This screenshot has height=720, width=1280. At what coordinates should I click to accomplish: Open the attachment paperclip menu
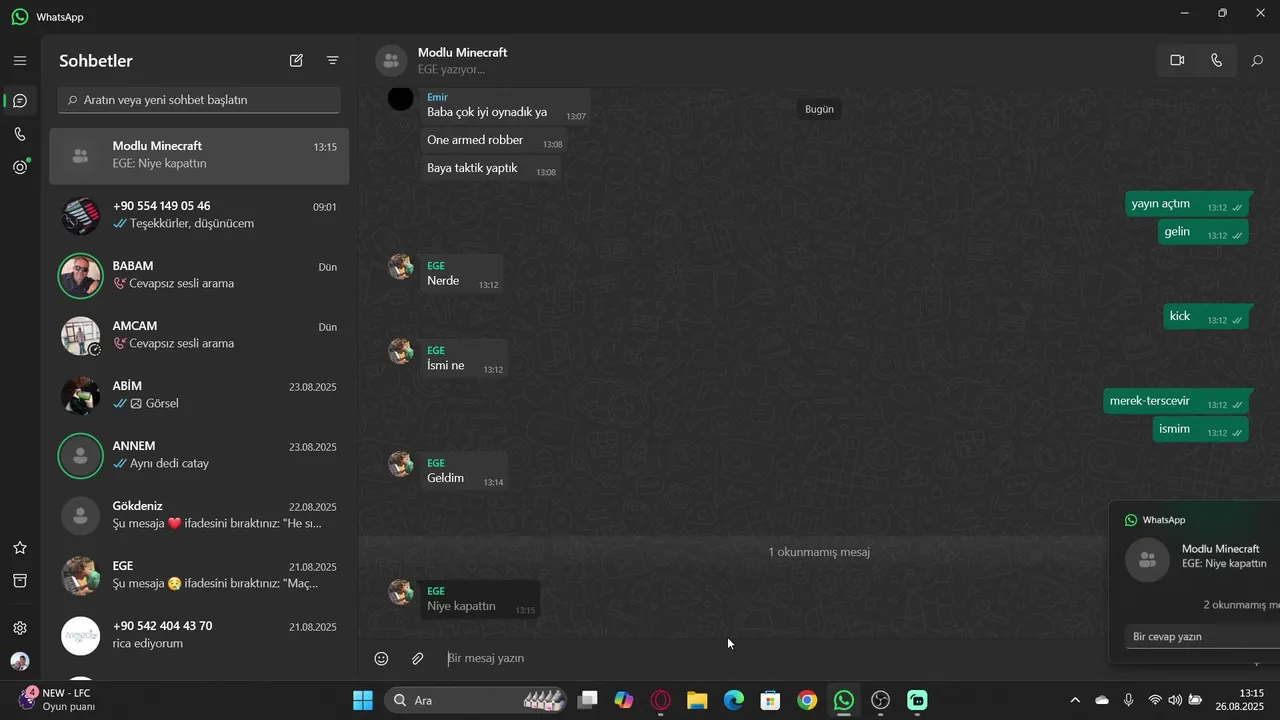418,658
